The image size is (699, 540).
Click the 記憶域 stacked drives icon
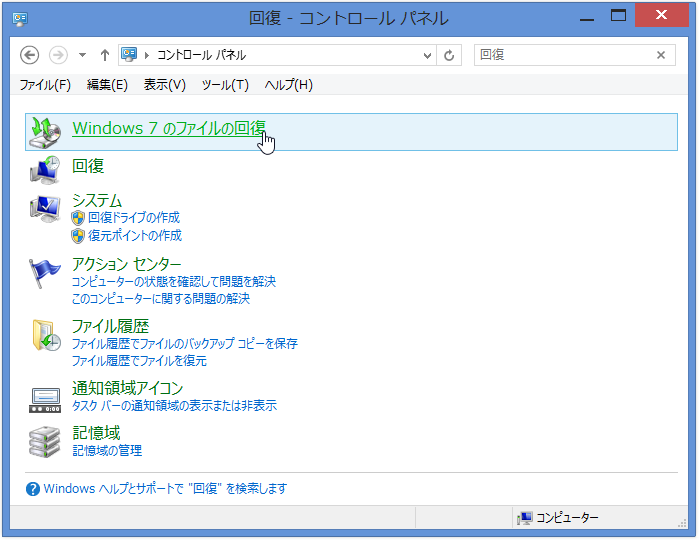[x=45, y=442]
